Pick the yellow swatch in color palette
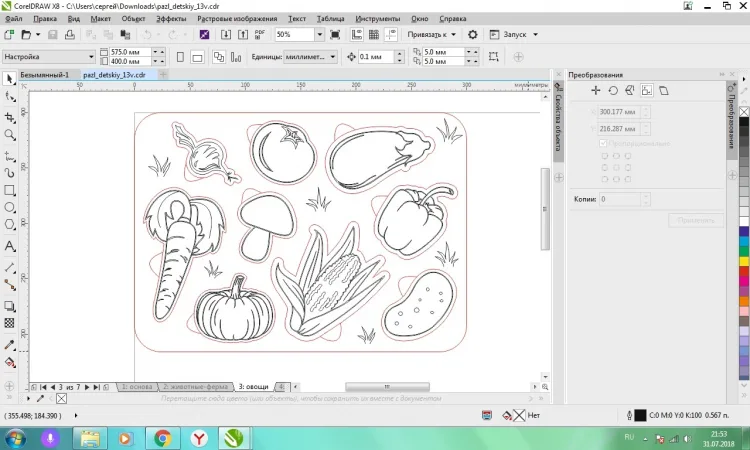750x450 pixels. pyautogui.click(x=744, y=261)
